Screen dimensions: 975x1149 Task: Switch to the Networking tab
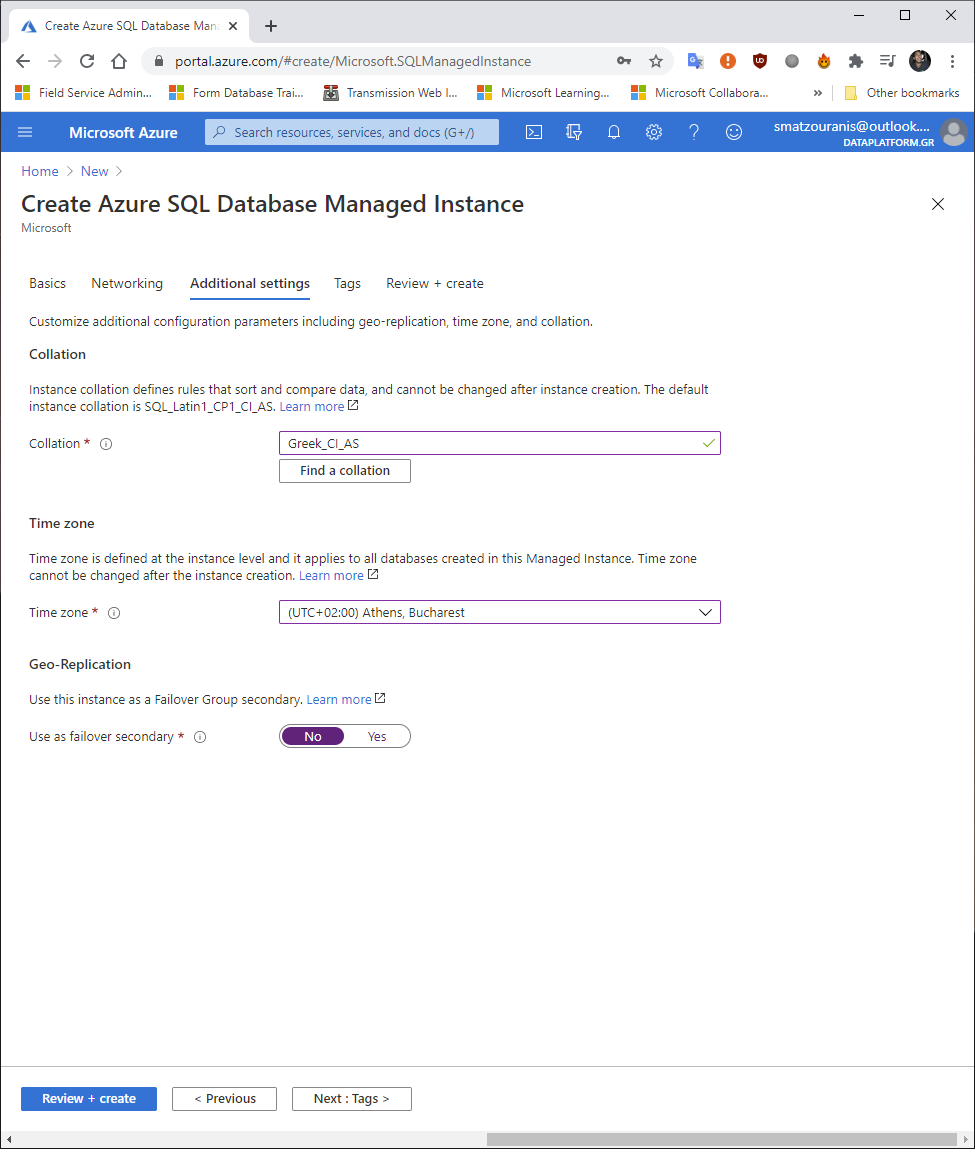coord(127,283)
